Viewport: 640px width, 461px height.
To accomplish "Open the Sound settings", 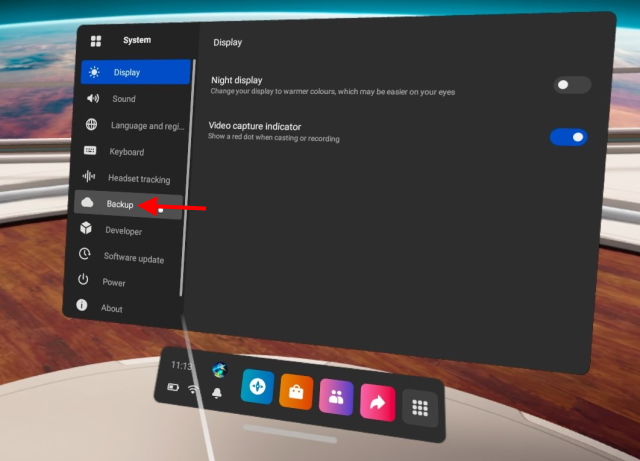I will (133, 98).
